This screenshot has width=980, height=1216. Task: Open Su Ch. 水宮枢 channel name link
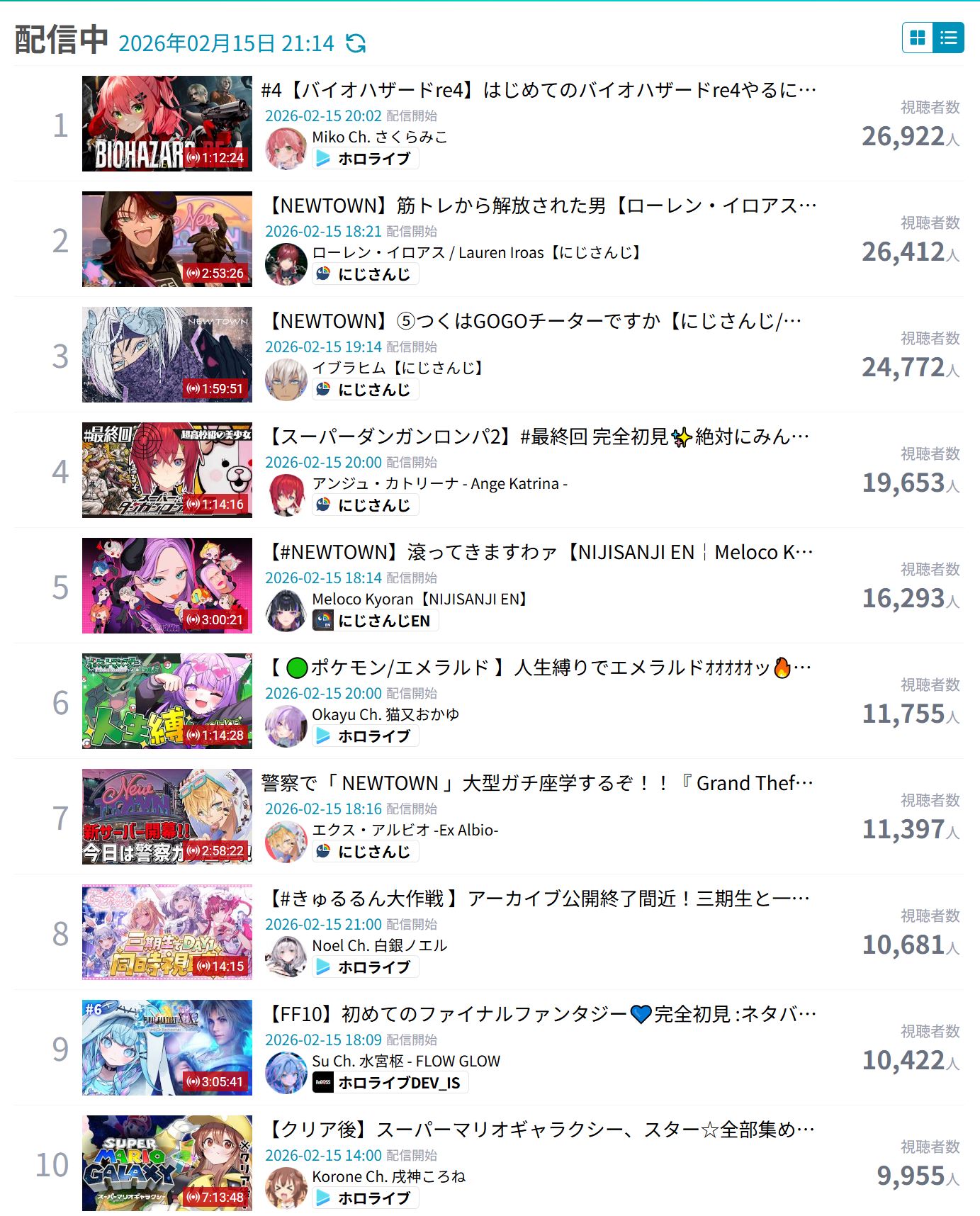[x=406, y=1061]
